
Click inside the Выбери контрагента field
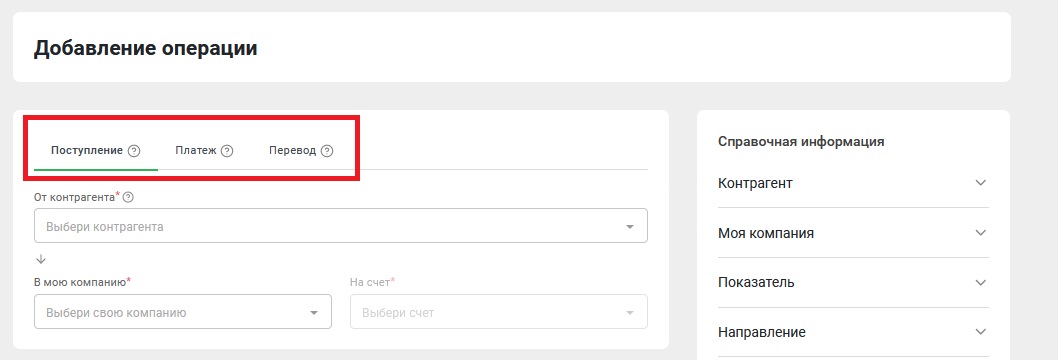coord(341,226)
